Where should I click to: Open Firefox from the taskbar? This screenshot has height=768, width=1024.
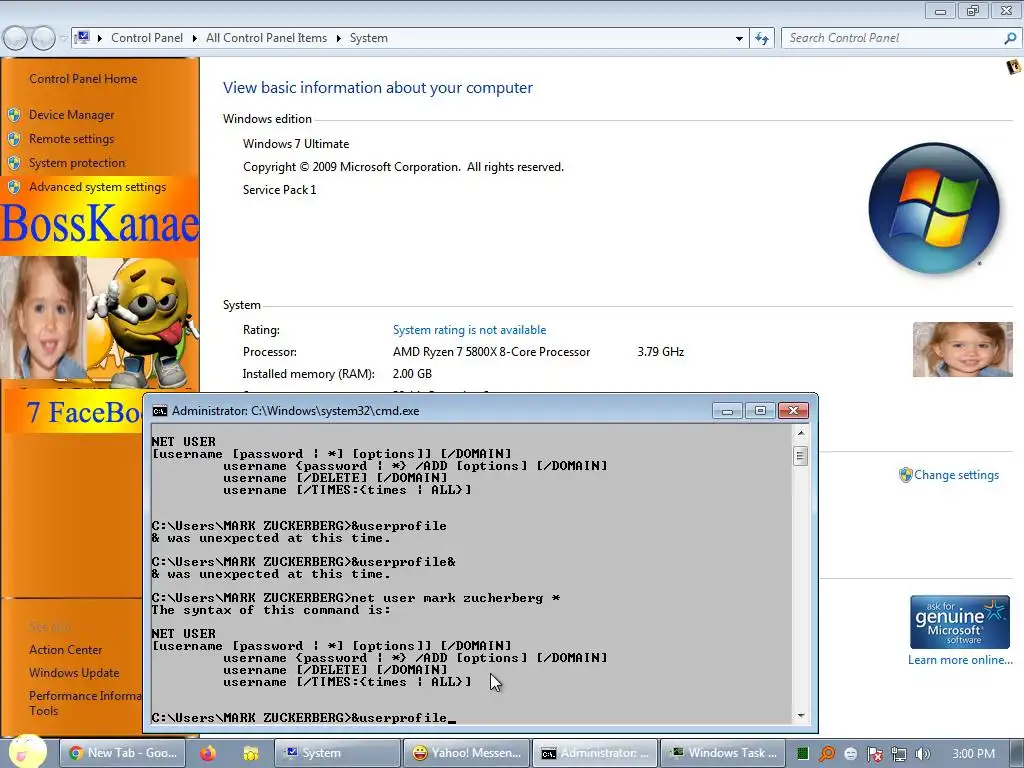tap(208, 753)
